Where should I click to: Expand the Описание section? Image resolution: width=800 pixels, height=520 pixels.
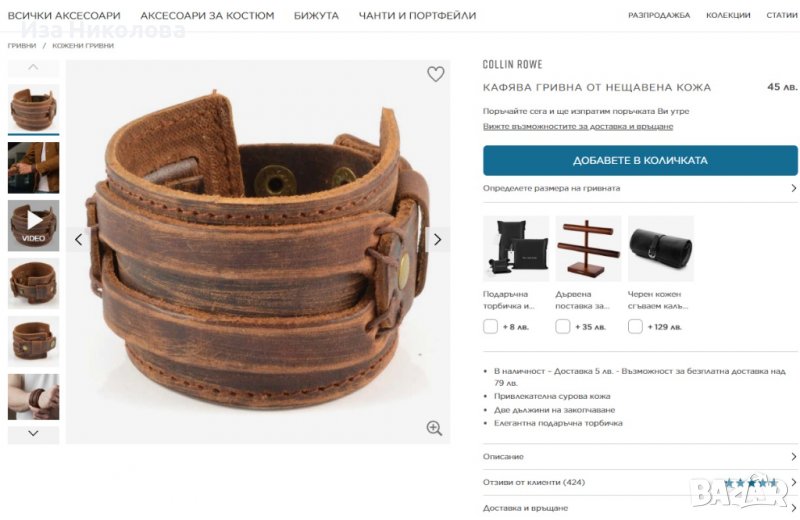(x=640, y=457)
